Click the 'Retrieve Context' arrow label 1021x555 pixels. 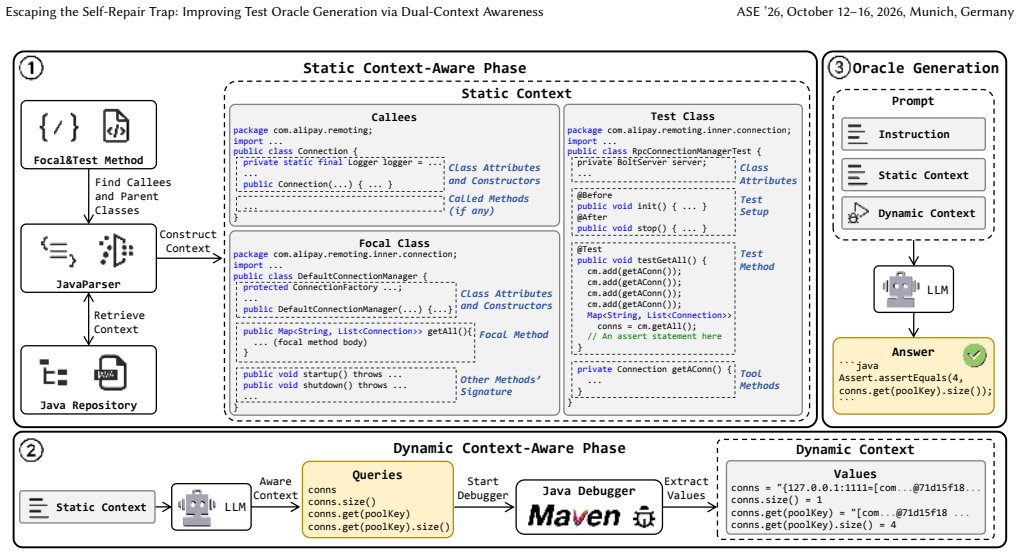pos(119,322)
